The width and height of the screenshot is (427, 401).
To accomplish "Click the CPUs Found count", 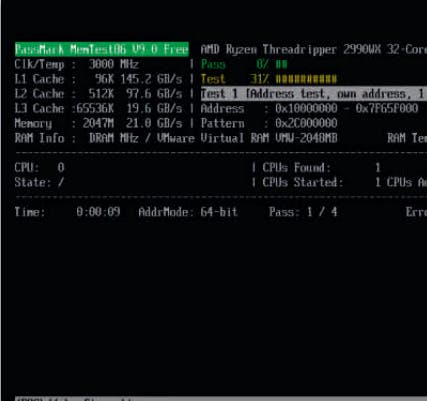I will [x=378, y=167].
